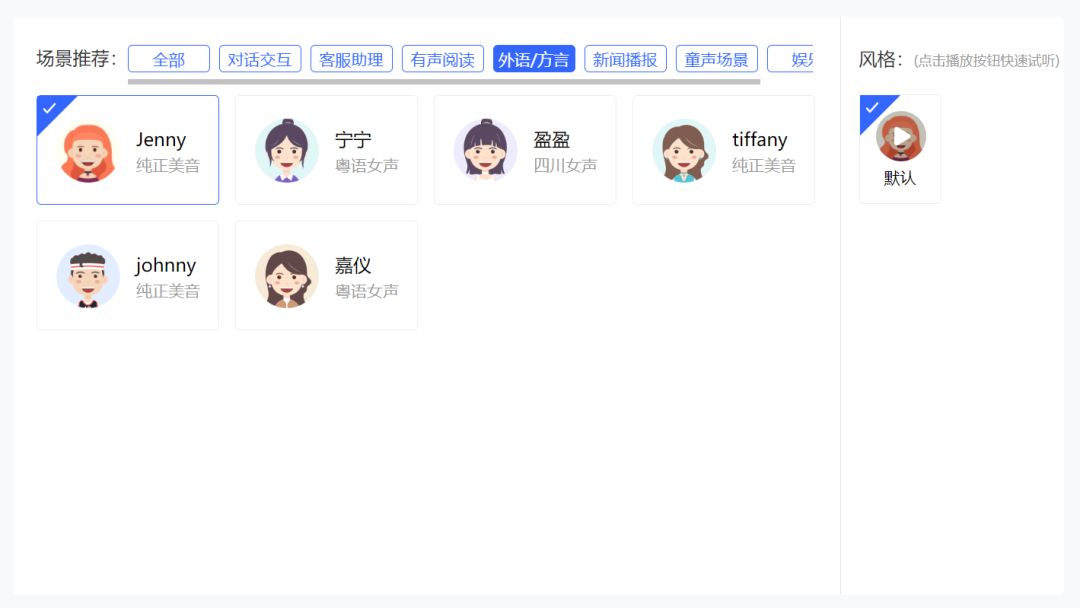Click the partially hidden 娱乐 tab

pyautogui.click(x=794, y=60)
